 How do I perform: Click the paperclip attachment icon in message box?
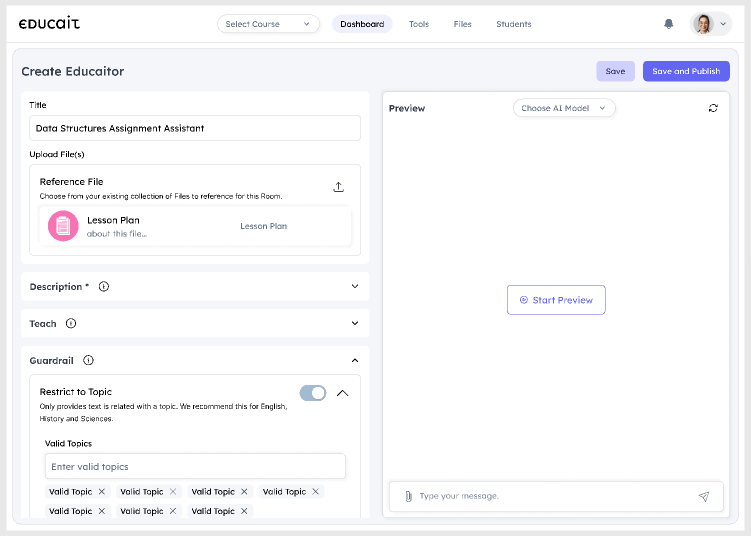pyautogui.click(x=408, y=496)
